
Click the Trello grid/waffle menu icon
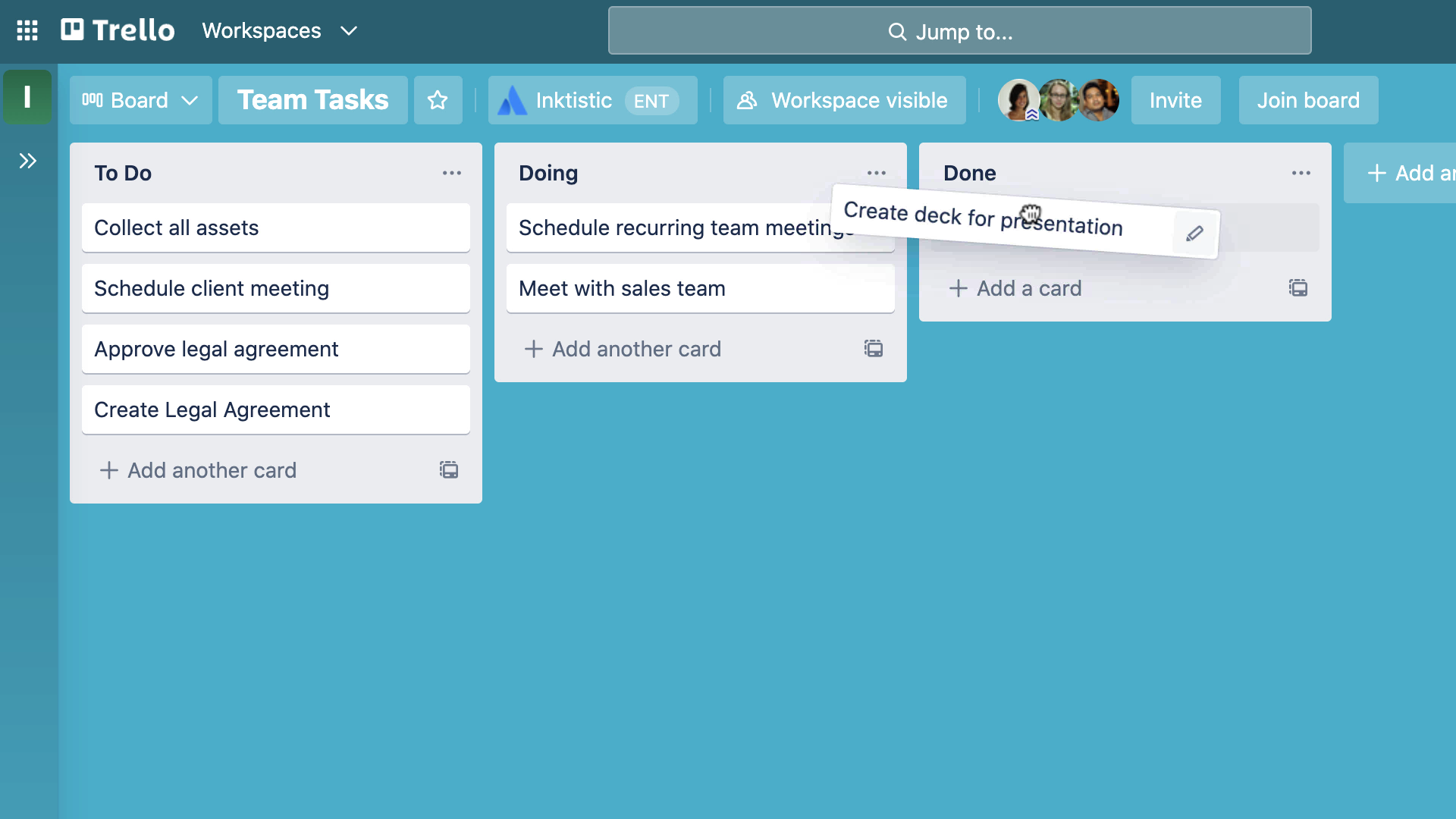(x=27, y=30)
